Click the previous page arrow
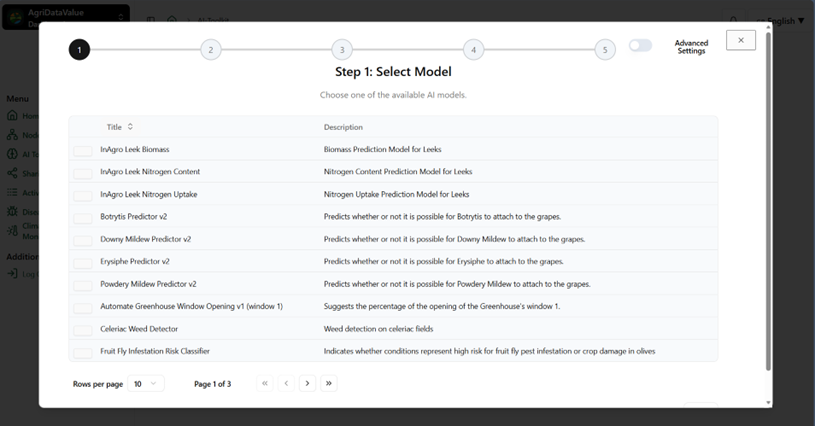 (x=286, y=383)
